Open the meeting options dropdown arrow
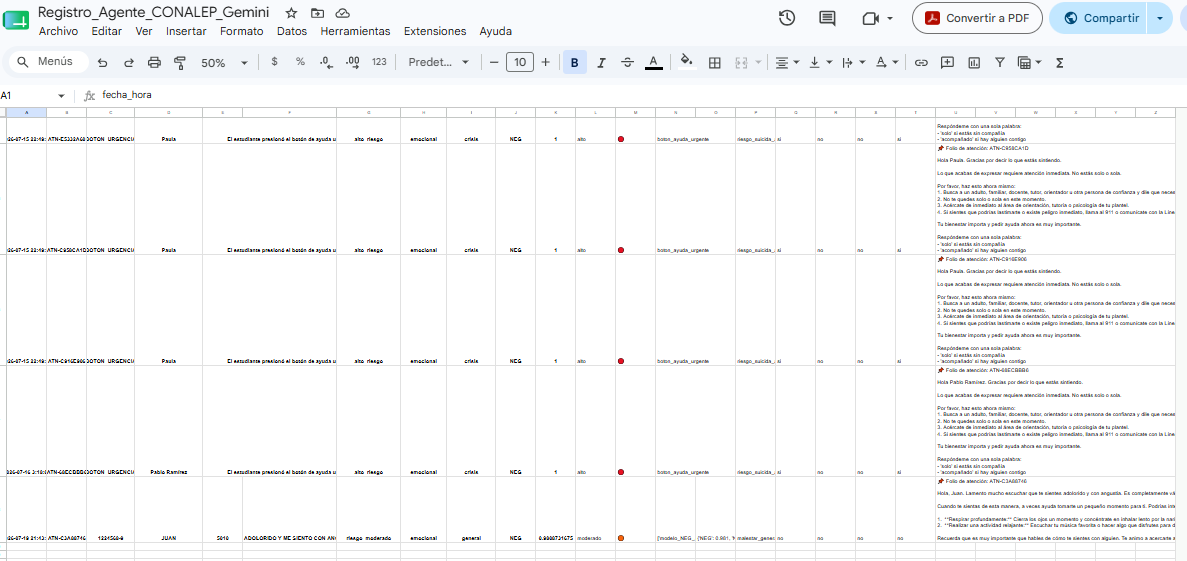1187x561 pixels. pyautogui.click(x=889, y=18)
